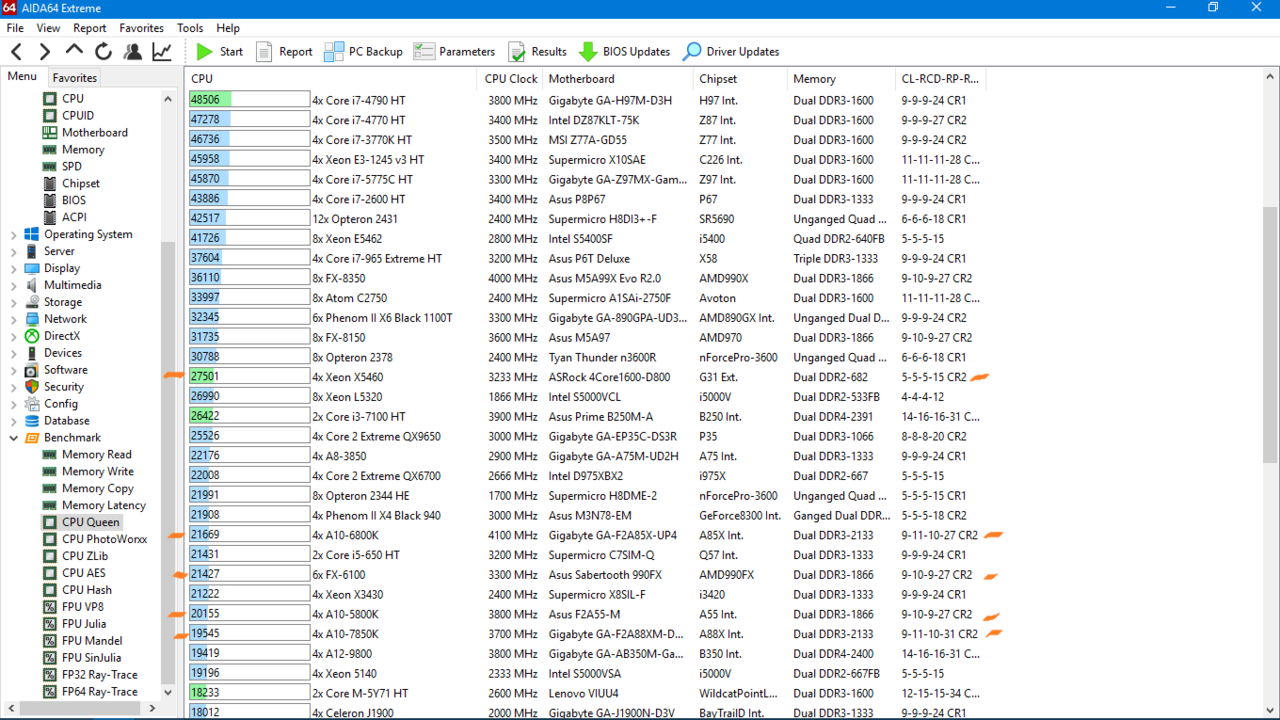
Task: Expand the DirectX tree node
Action: (x=14, y=337)
